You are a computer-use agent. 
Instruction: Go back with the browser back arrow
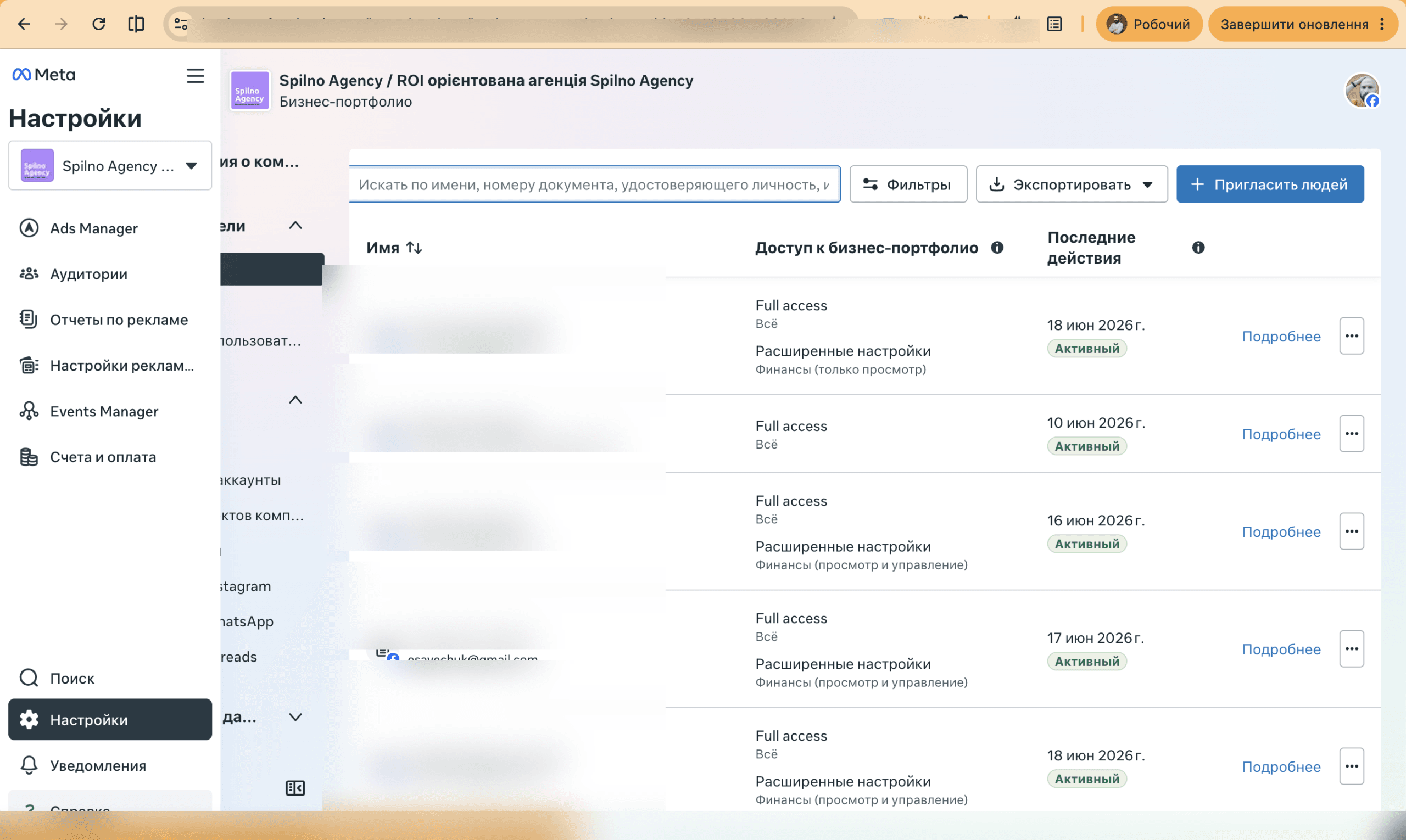(x=24, y=24)
